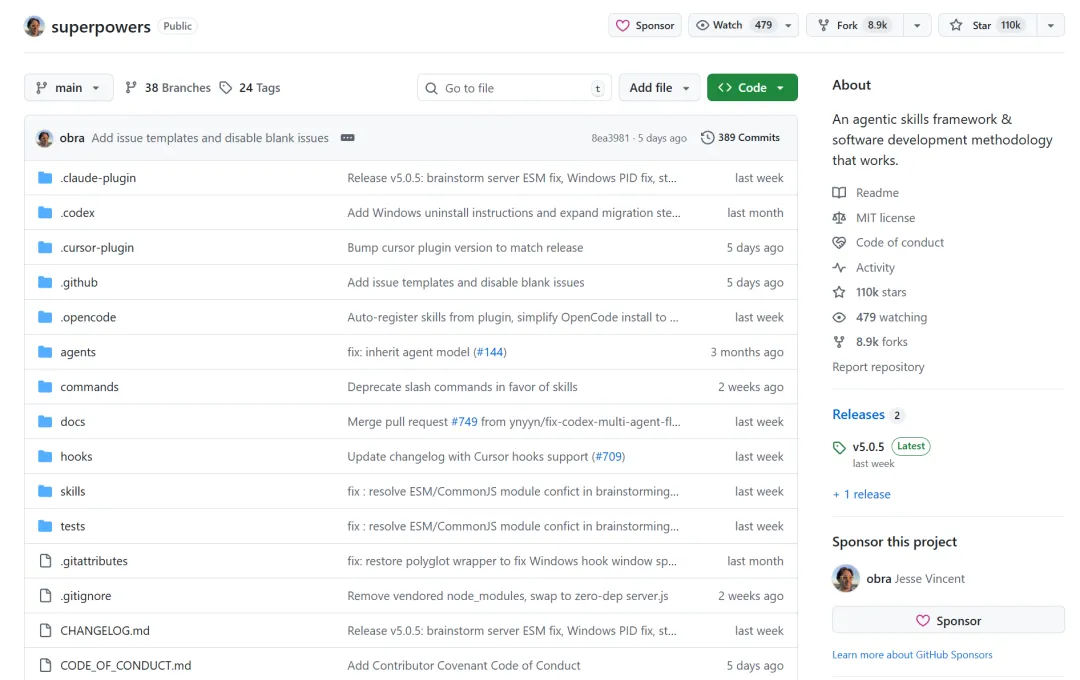Click the tags icon next to 24 Tags
The image size is (1080, 680).
pyautogui.click(x=226, y=88)
